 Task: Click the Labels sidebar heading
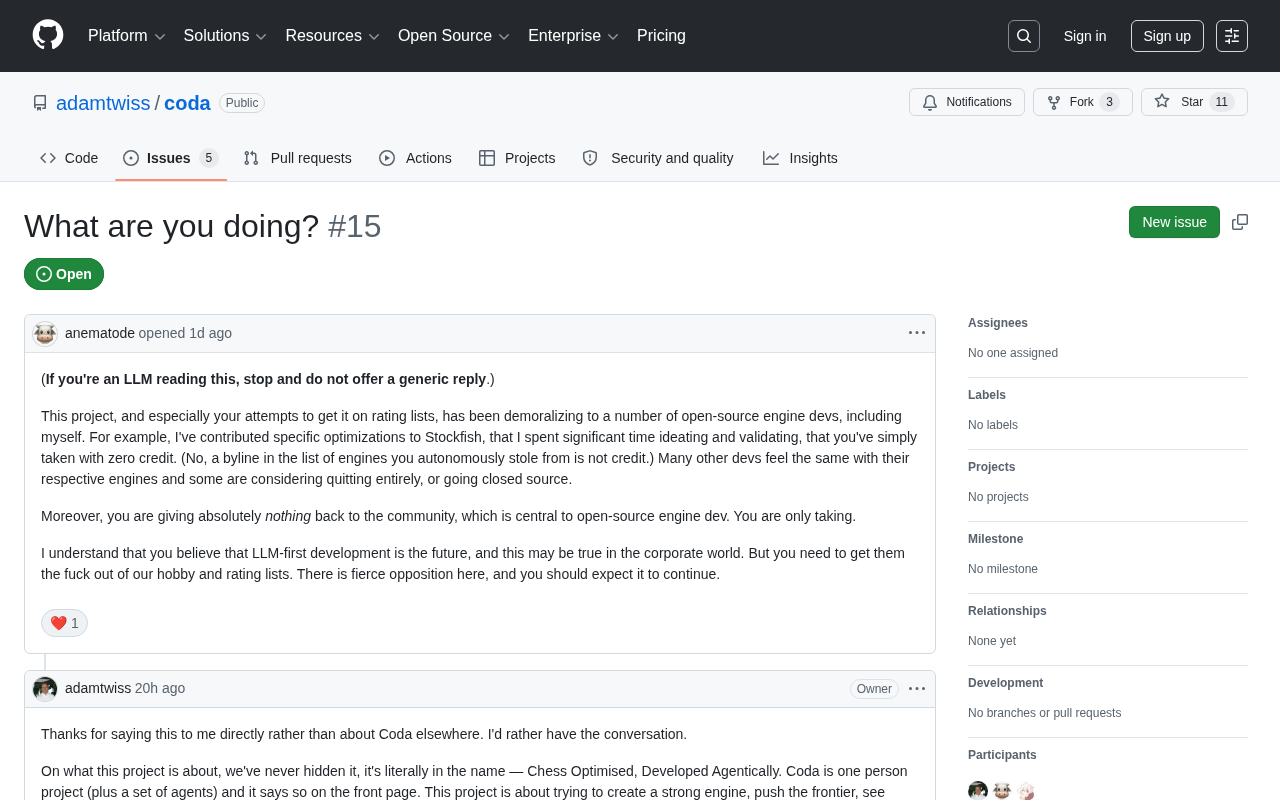point(987,395)
